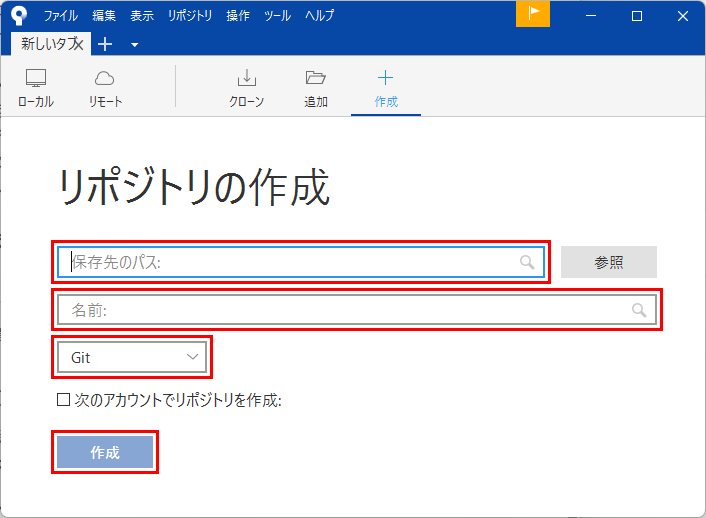Select the クローン (Clone) toolbar icon
The height and width of the screenshot is (518, 706).
246,88
